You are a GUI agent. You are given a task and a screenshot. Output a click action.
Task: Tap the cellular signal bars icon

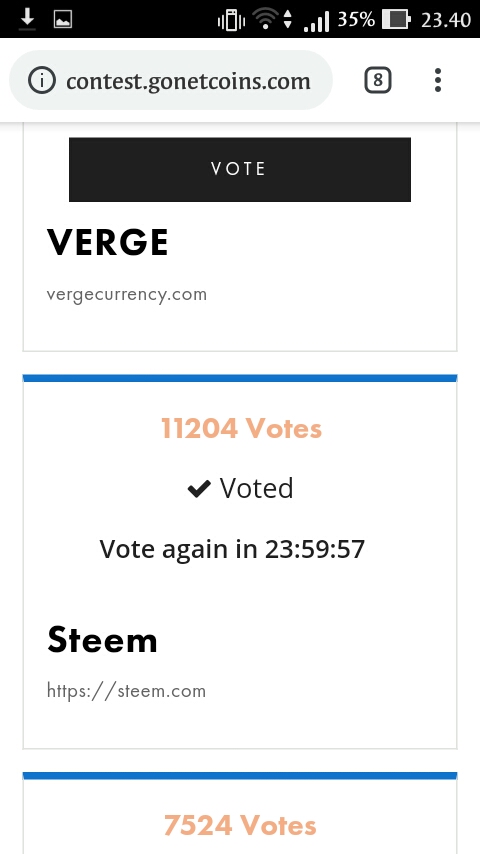pos(317,22)
